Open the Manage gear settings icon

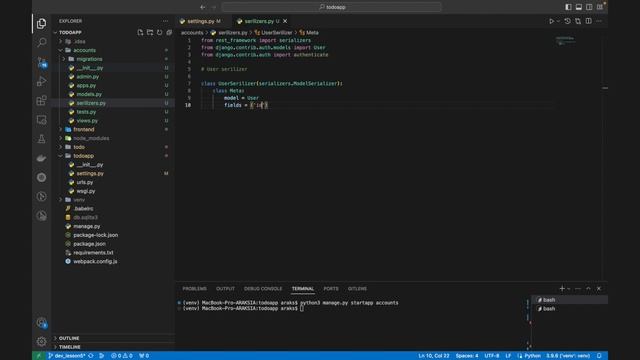tap(41, 341)
